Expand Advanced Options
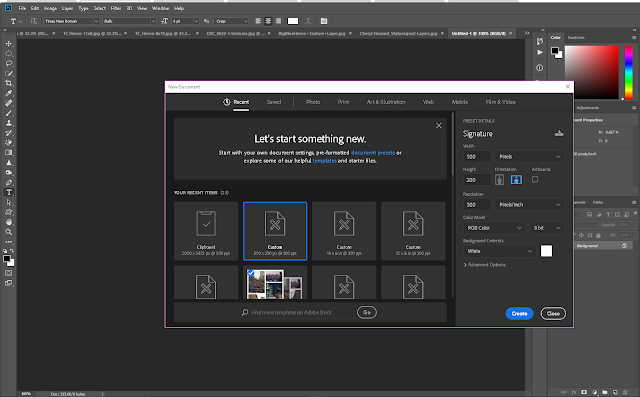 click(484, 265)
